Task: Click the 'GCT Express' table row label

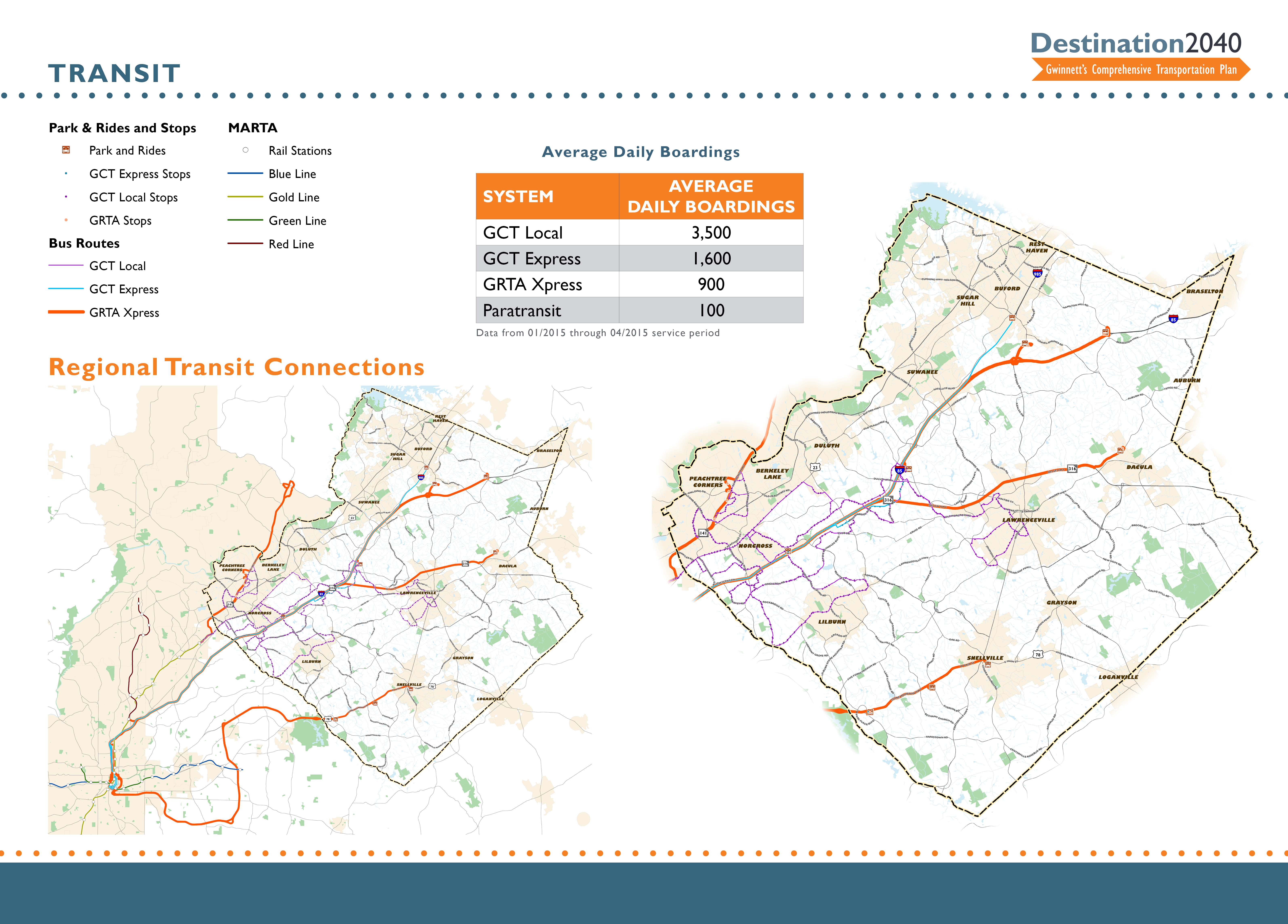Action: (x=532, y=258)
